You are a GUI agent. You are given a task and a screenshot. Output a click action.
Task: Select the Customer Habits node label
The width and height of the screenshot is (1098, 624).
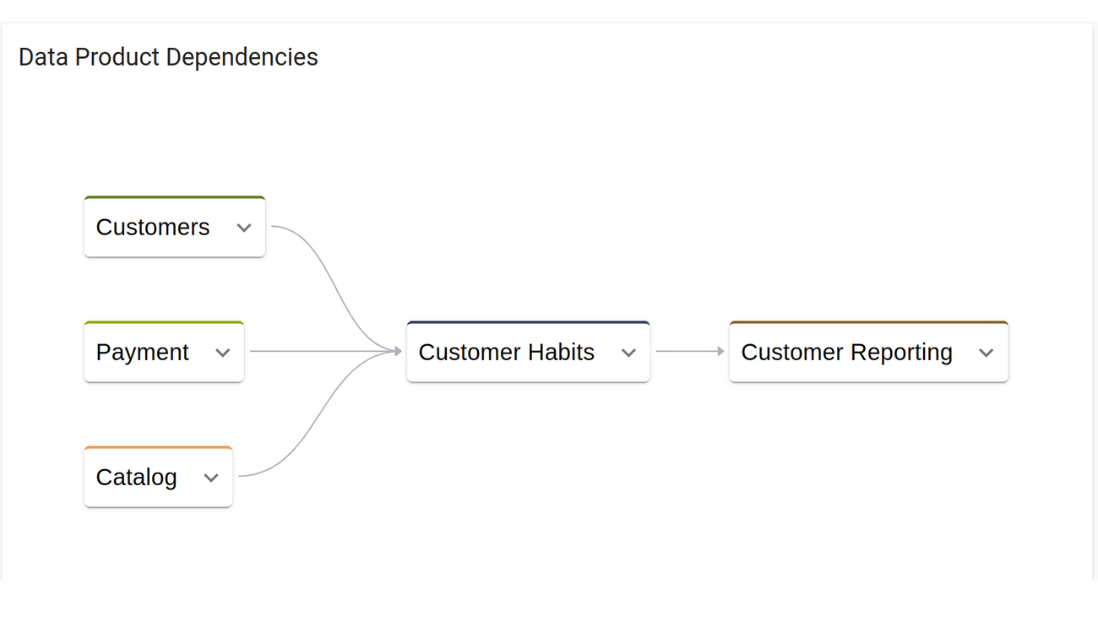(506, 352)
